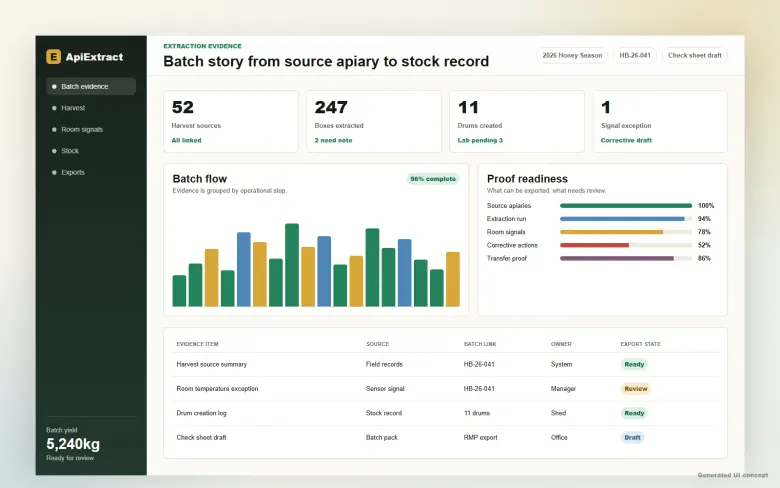
Task: Click the Stock record source cell
Action: pos(384,413)
